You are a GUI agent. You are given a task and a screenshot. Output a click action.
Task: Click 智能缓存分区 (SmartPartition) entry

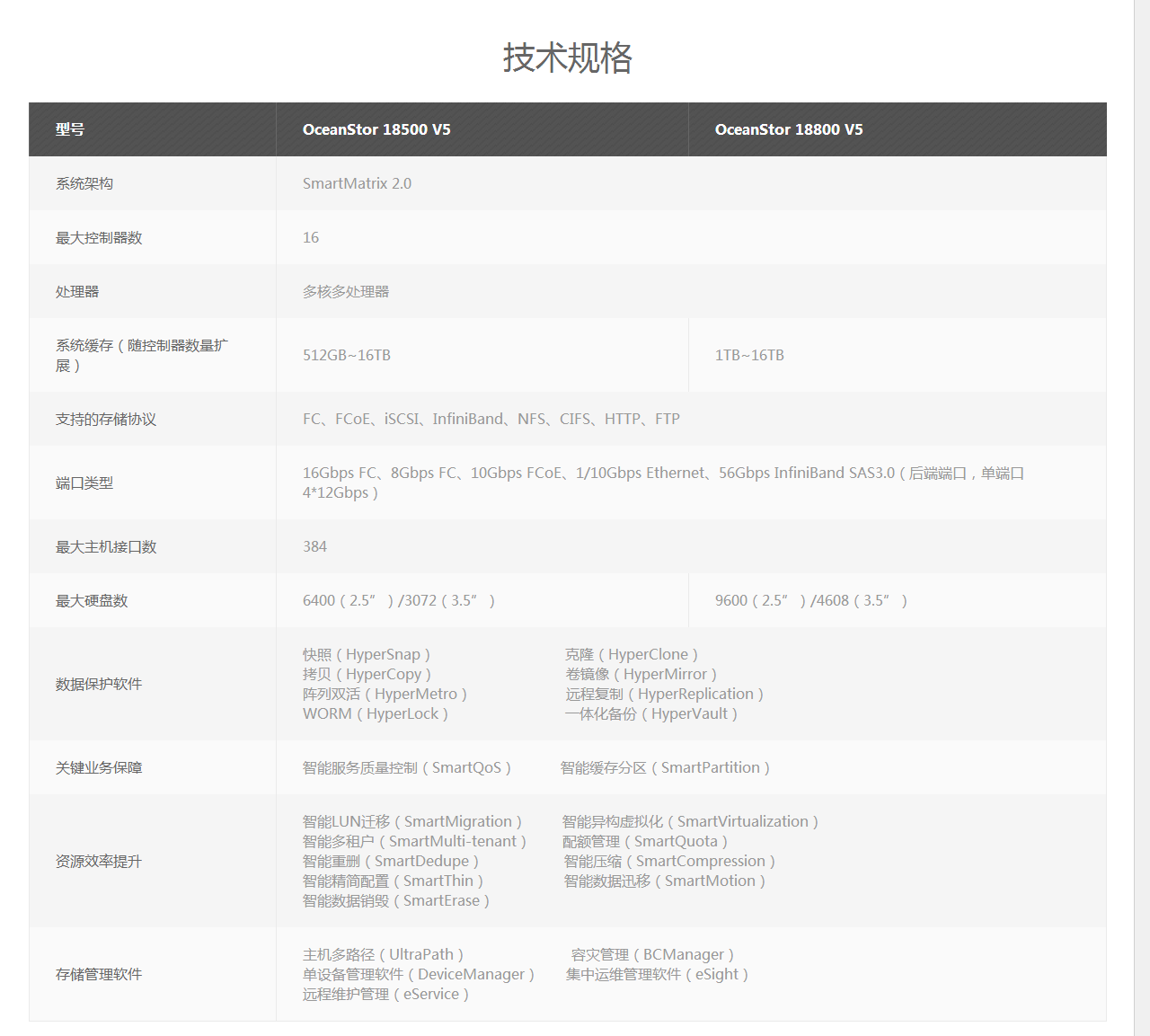(665, 767)
